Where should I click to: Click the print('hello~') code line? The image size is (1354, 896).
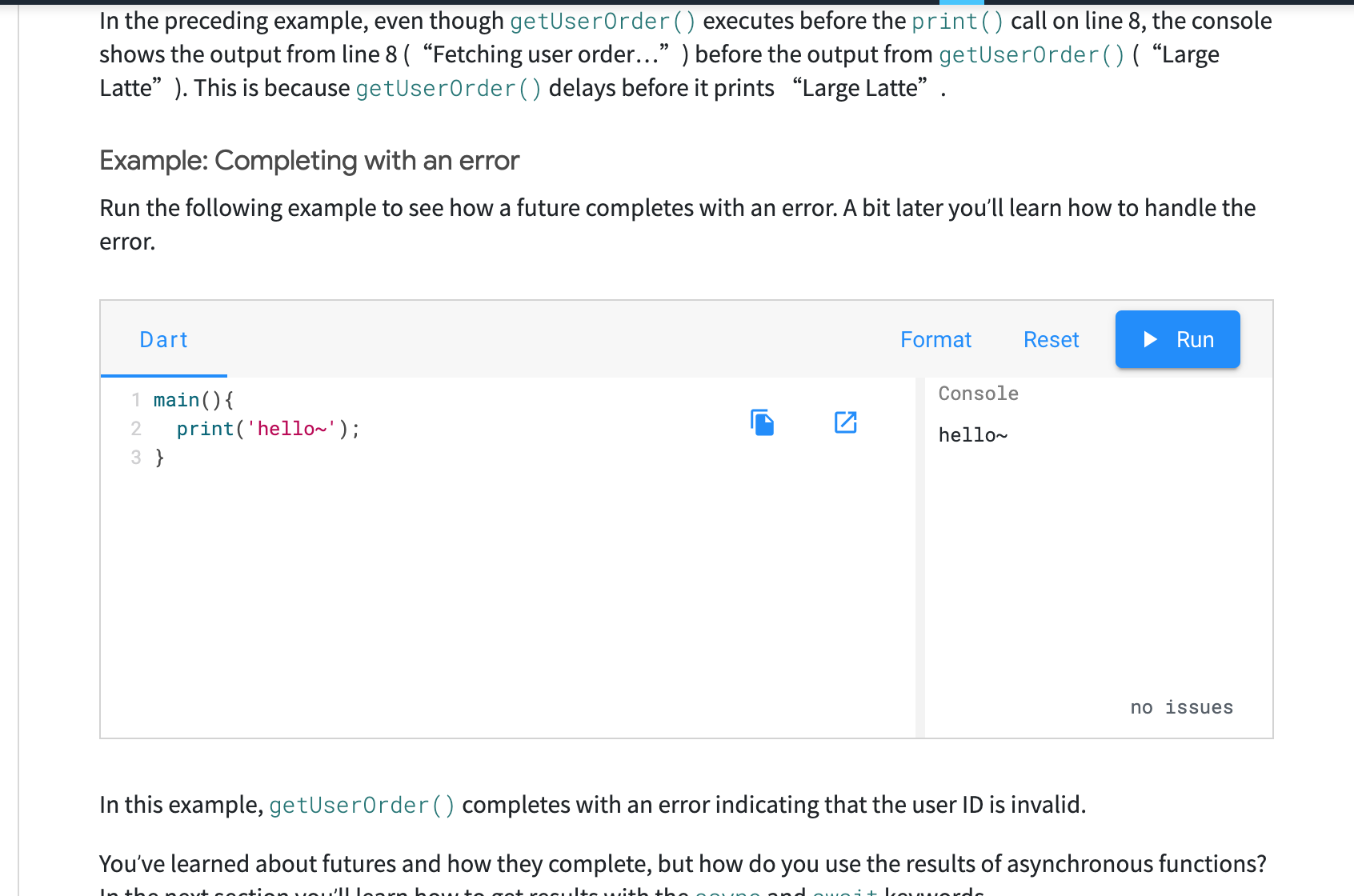tap(267, 429)
